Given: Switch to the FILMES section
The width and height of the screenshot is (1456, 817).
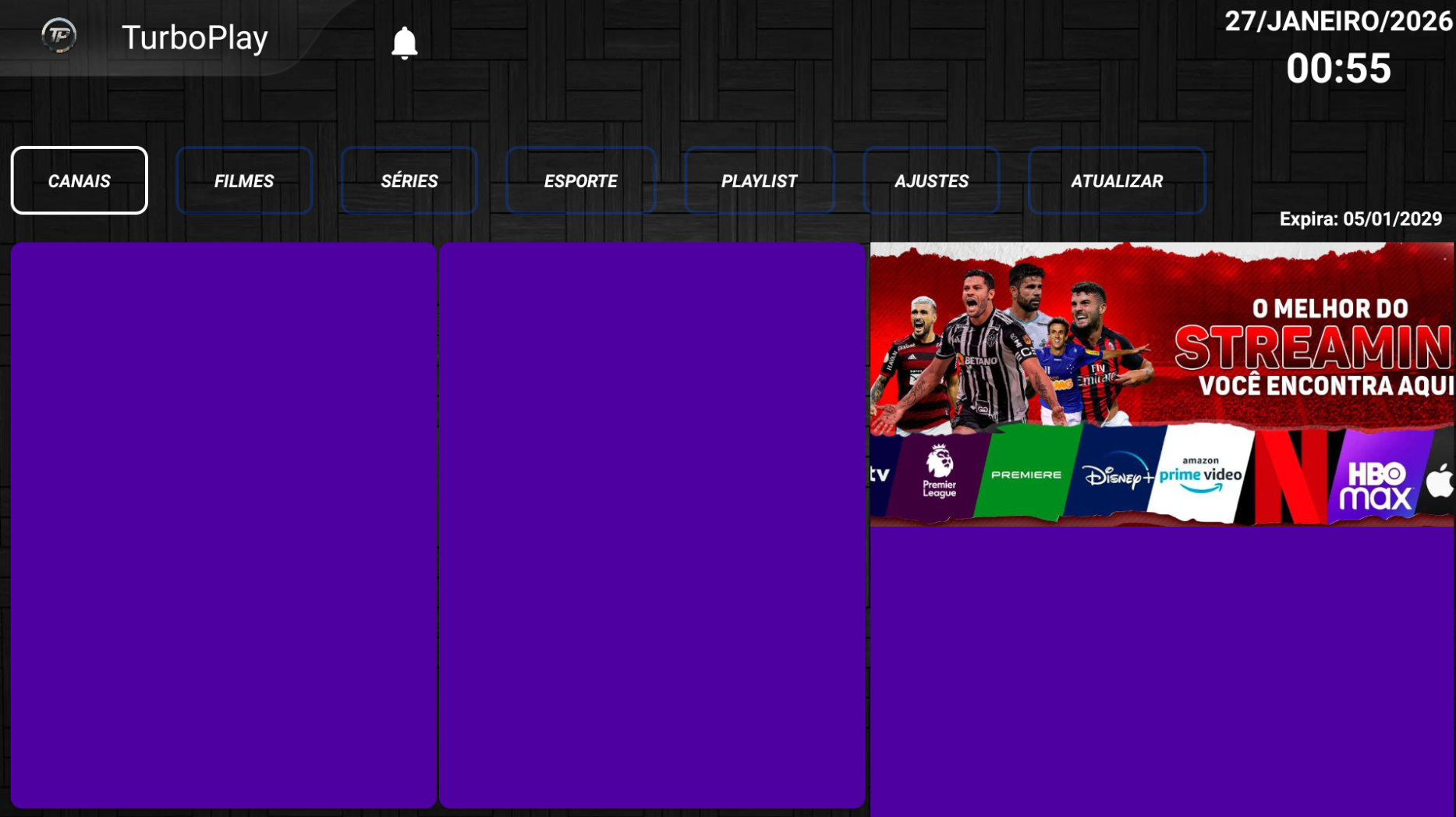Looking at the screenshot, I should pos(244,180).
